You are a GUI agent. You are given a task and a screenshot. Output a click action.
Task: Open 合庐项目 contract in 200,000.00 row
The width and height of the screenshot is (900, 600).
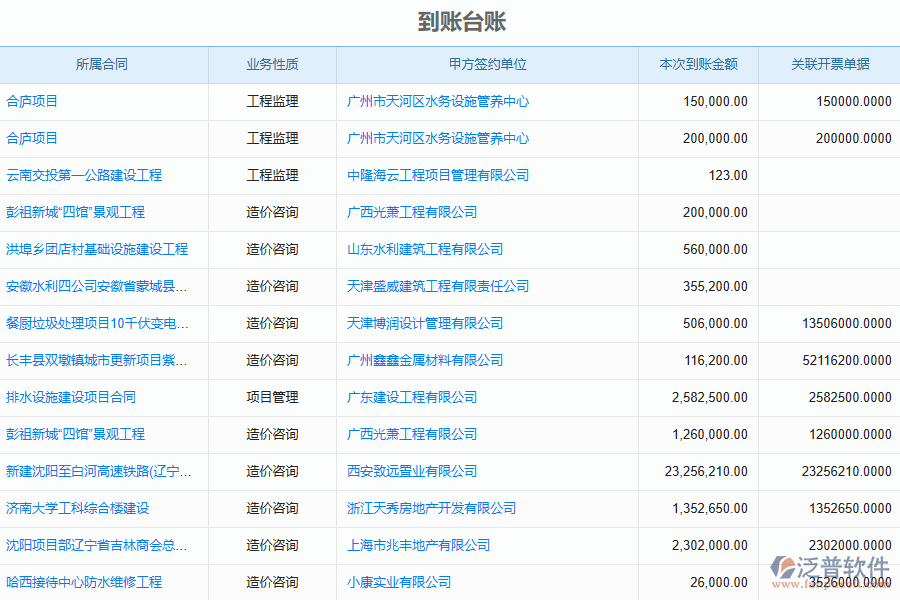(32, 138)
